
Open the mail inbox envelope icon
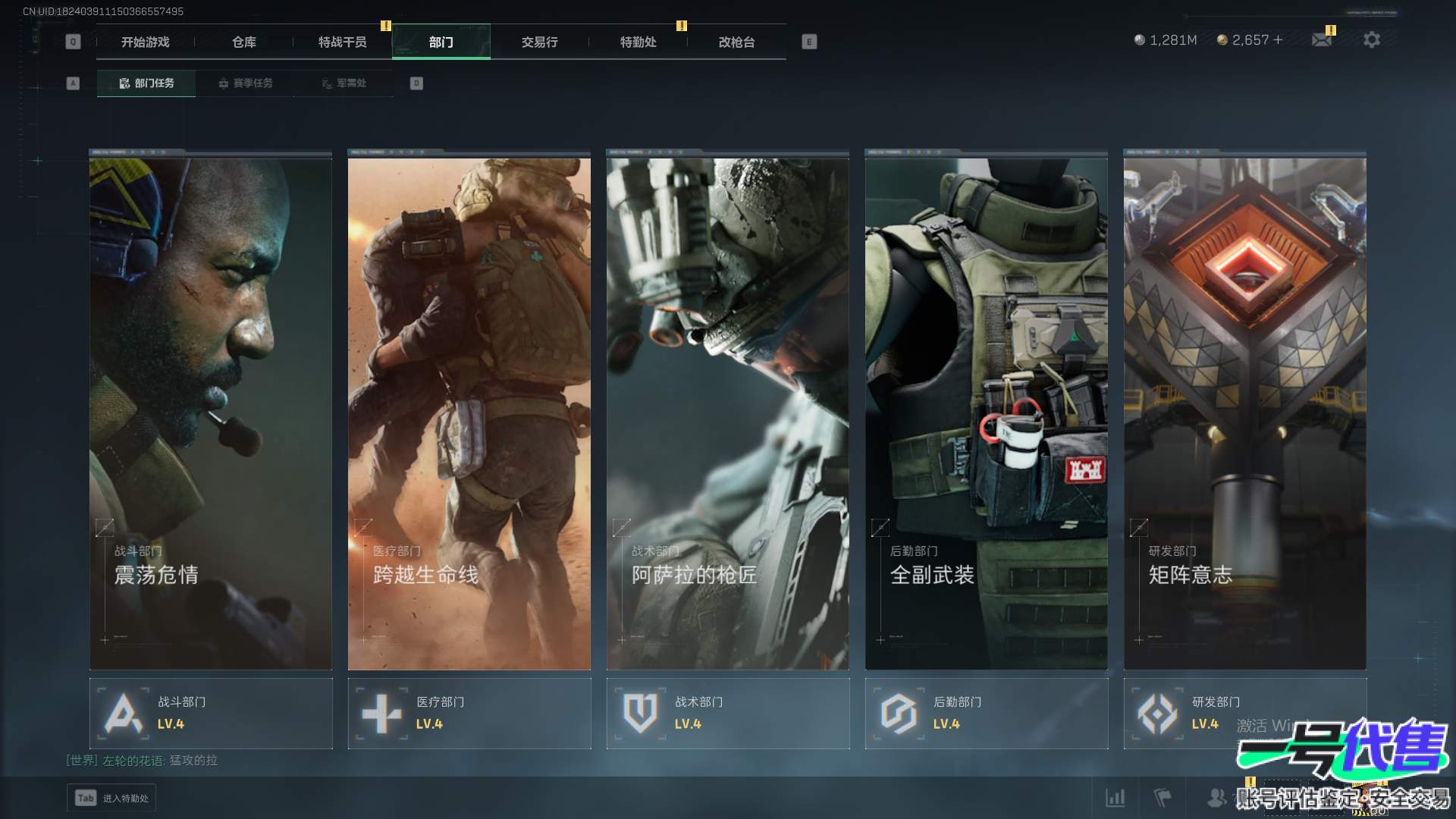click(x=1322, y=39)
